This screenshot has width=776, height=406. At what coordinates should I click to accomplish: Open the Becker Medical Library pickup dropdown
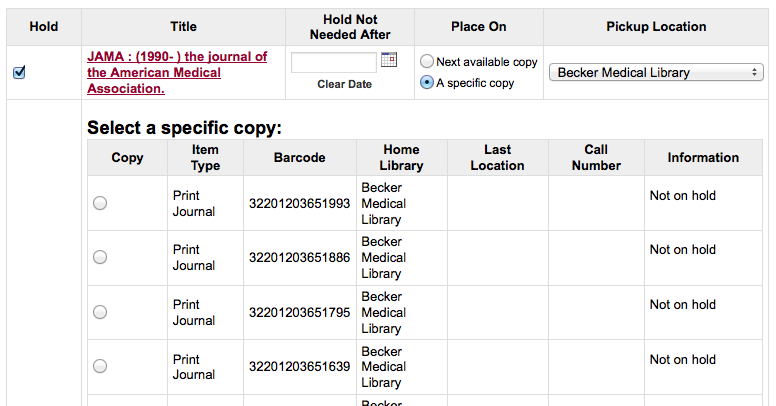[x=659, y=72]
